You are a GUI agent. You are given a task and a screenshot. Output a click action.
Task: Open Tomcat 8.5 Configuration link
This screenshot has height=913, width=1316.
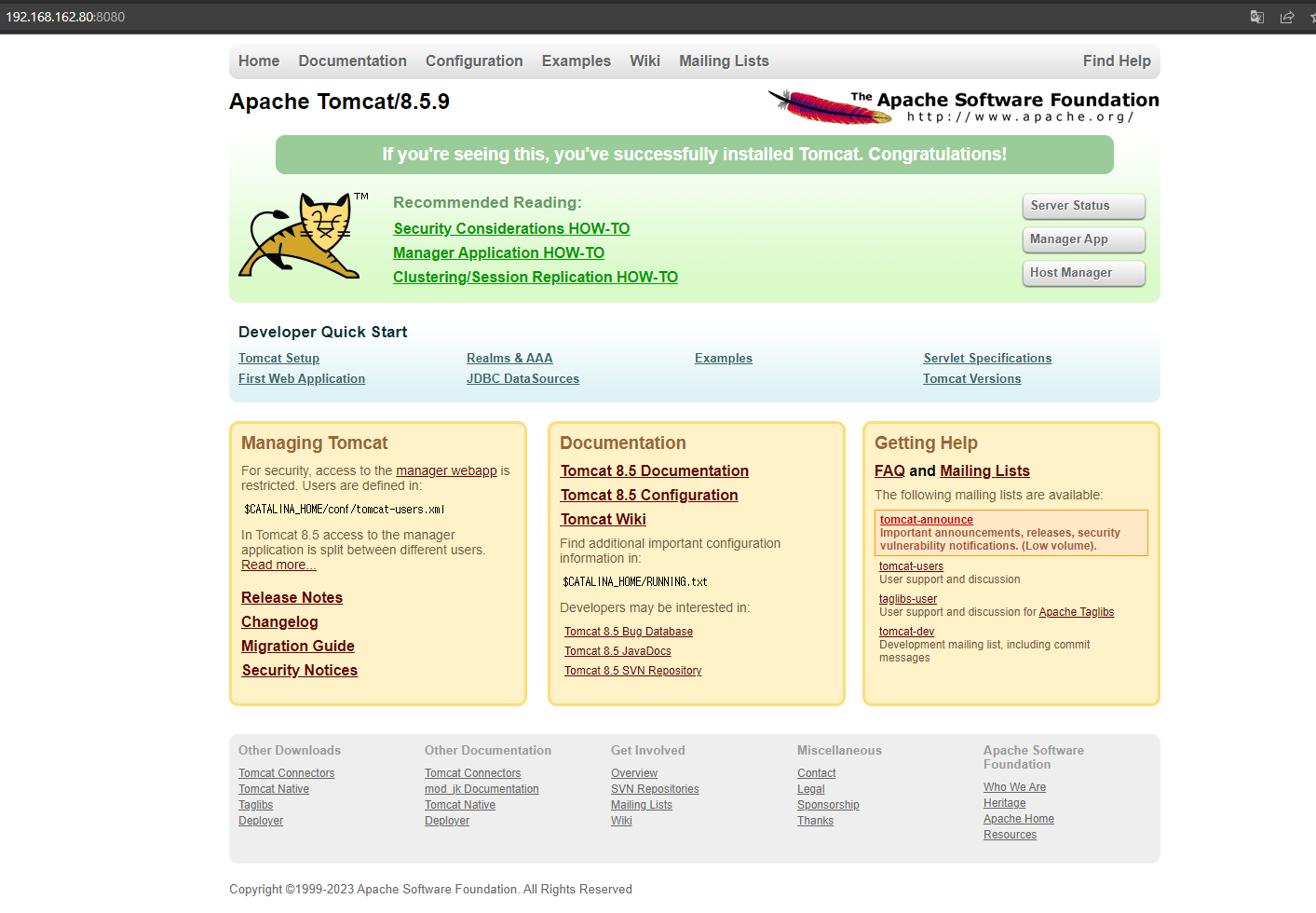(x=649, y=495)
